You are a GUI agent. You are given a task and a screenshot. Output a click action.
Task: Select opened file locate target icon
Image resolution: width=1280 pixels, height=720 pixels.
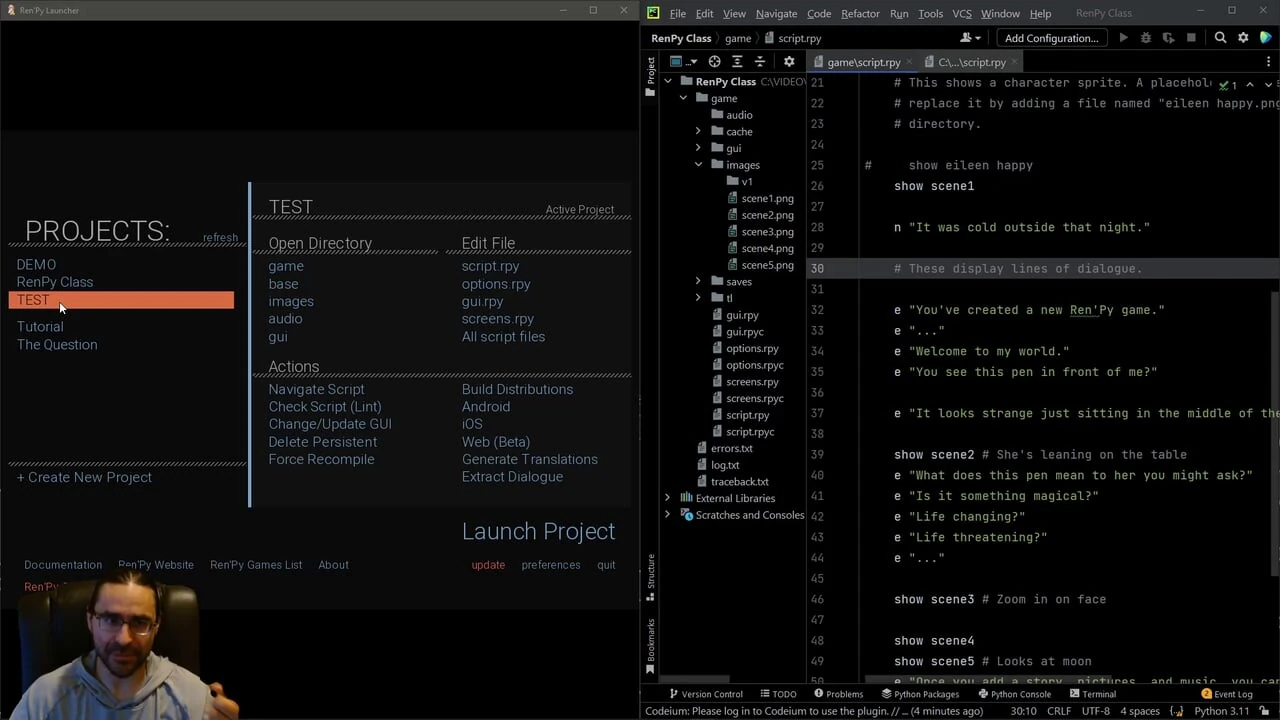714,62
